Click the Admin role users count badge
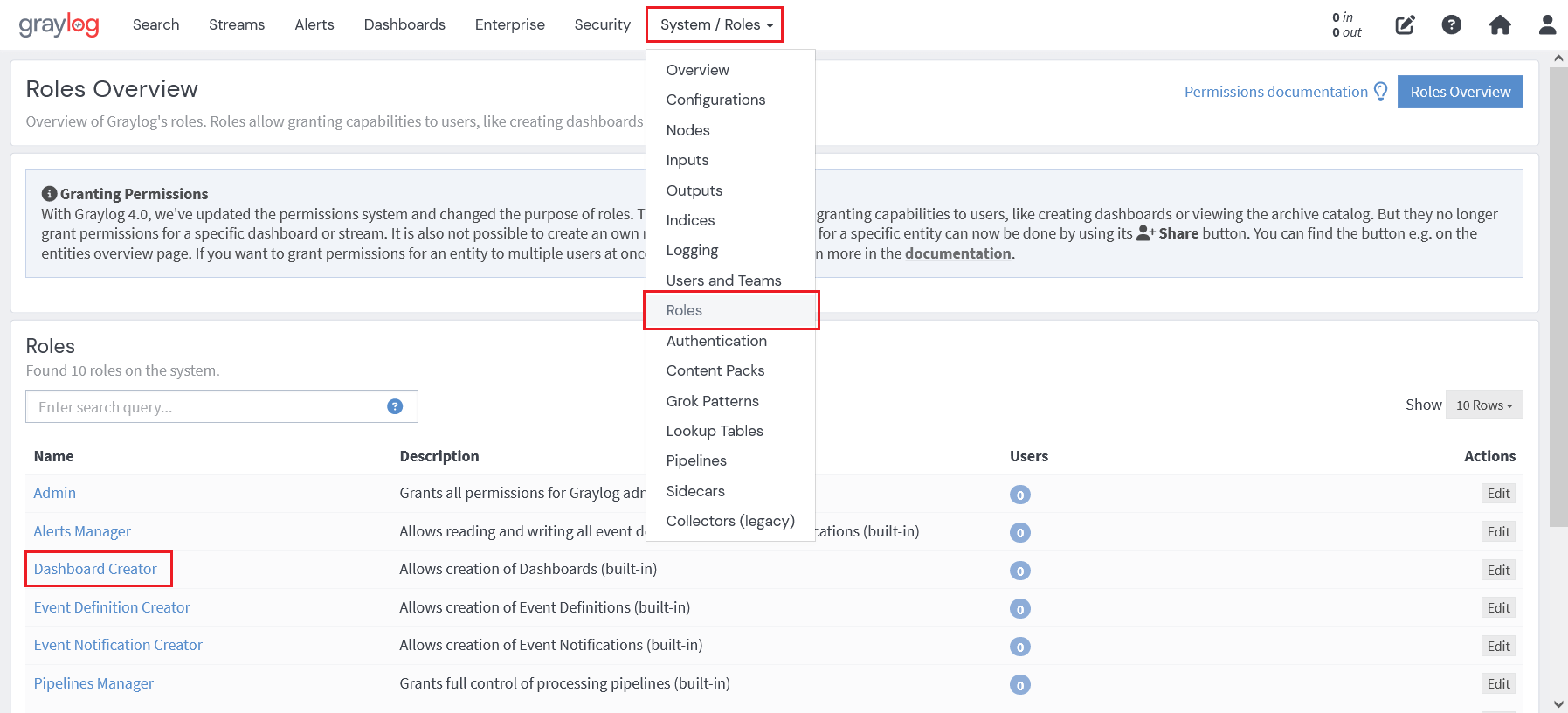This screenshot has width=1568, height=713. (1019, 495)
